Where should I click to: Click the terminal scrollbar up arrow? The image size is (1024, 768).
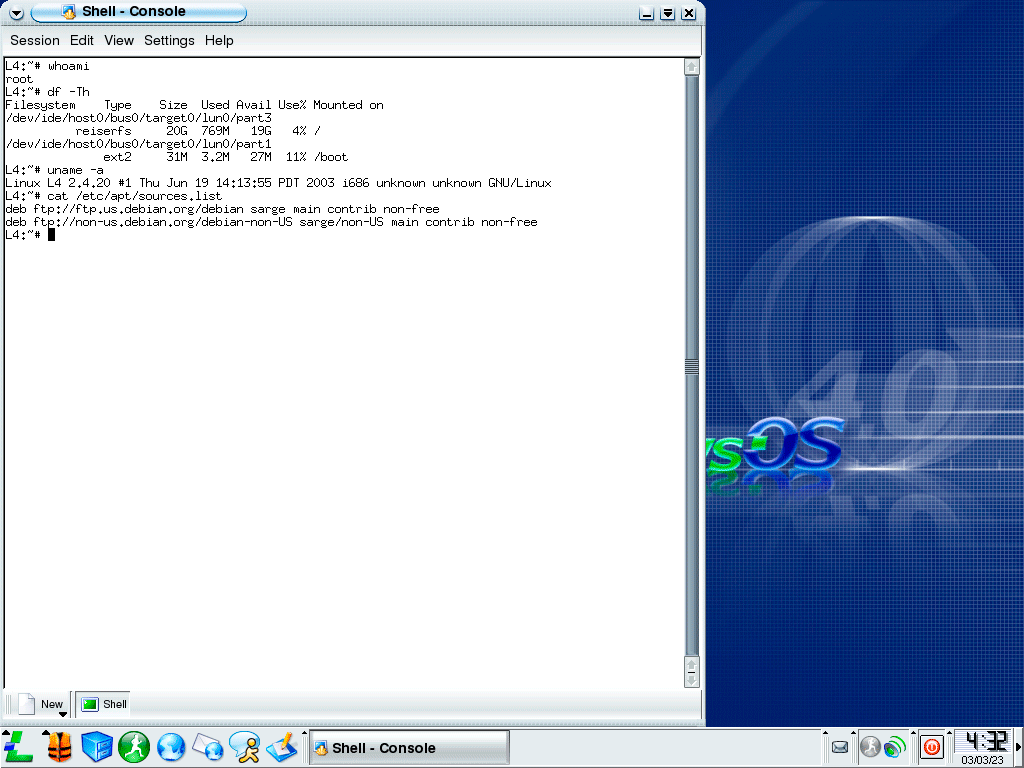tap(691, 67)
